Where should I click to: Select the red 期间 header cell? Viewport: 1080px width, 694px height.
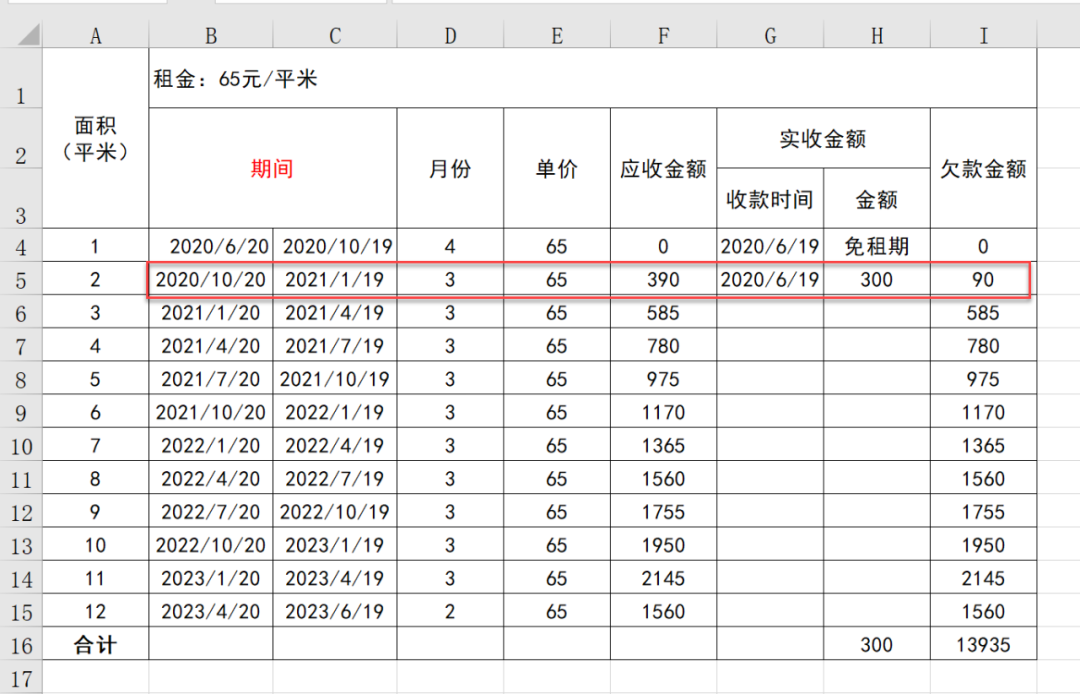[272, 169]
